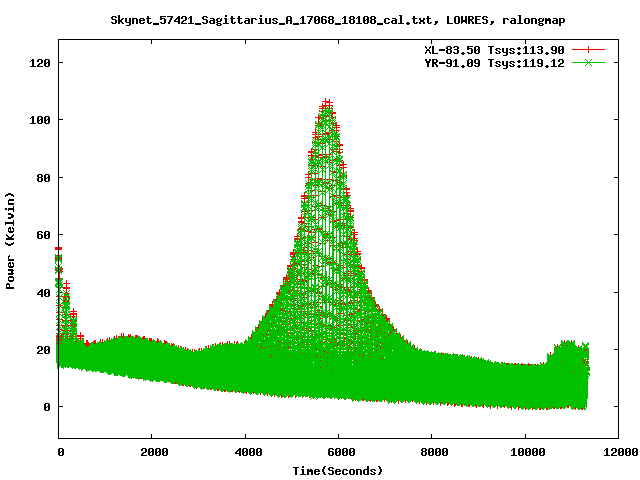Click the peak of the curve near 6000 seconds
This screenshot has width=640, height=480.
[x=327, y=103]
